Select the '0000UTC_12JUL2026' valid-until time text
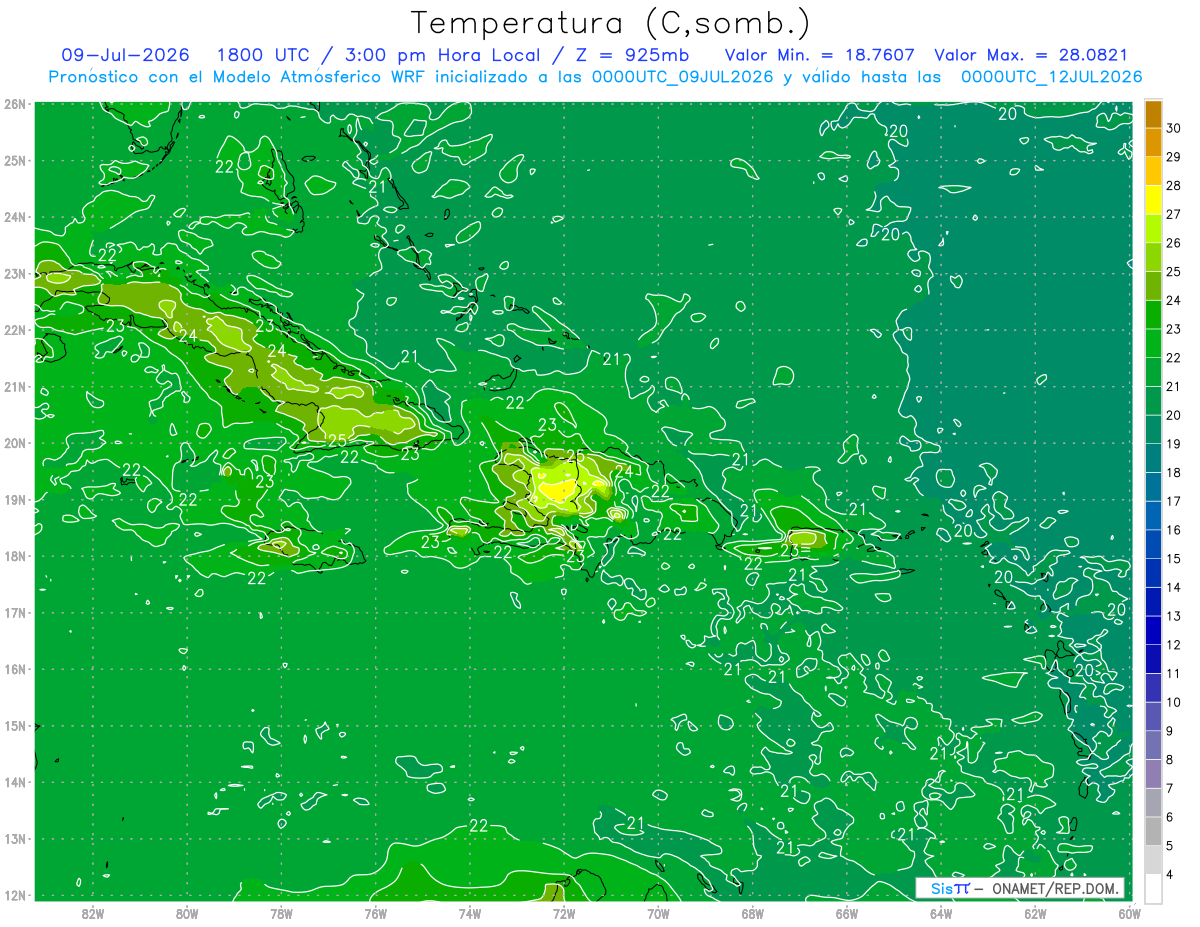This screenshot has width=1200, height=927. click(x=1052, y=77)
